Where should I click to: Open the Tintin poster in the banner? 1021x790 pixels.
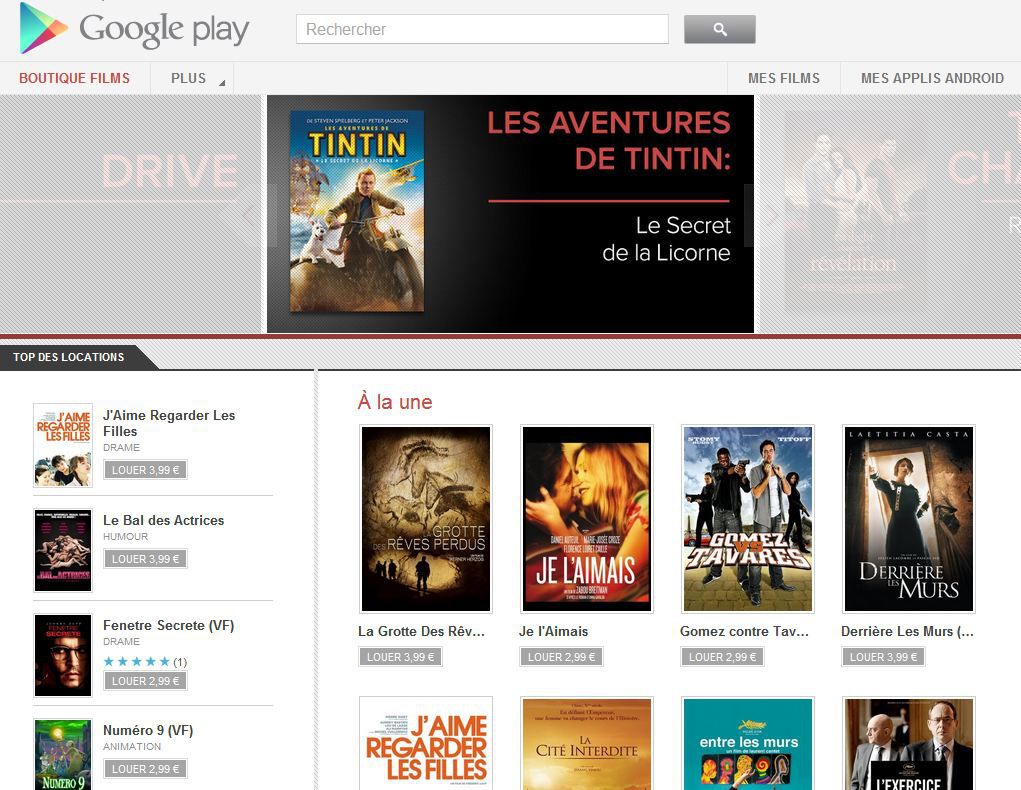(x=357, y=211)
